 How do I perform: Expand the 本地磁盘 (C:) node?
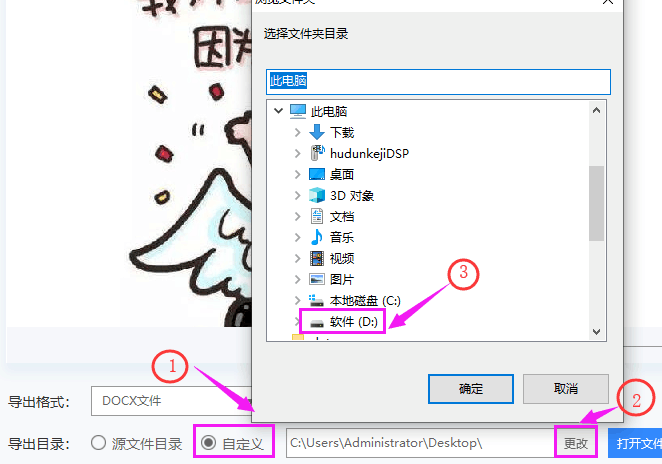[x=297, y=300]
